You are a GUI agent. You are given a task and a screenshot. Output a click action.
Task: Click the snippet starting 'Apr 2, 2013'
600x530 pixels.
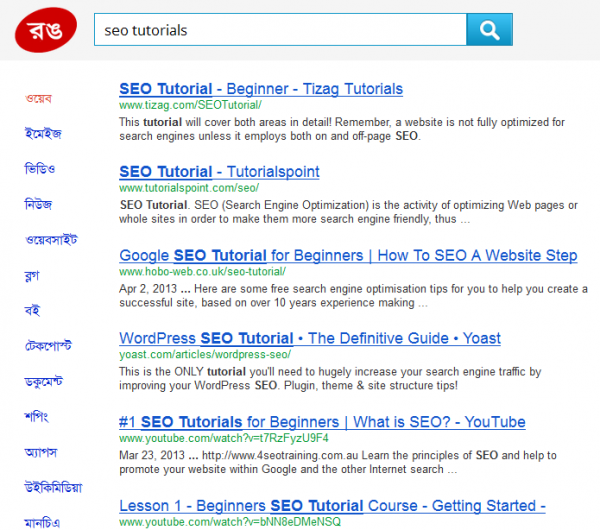coord(353,295)
